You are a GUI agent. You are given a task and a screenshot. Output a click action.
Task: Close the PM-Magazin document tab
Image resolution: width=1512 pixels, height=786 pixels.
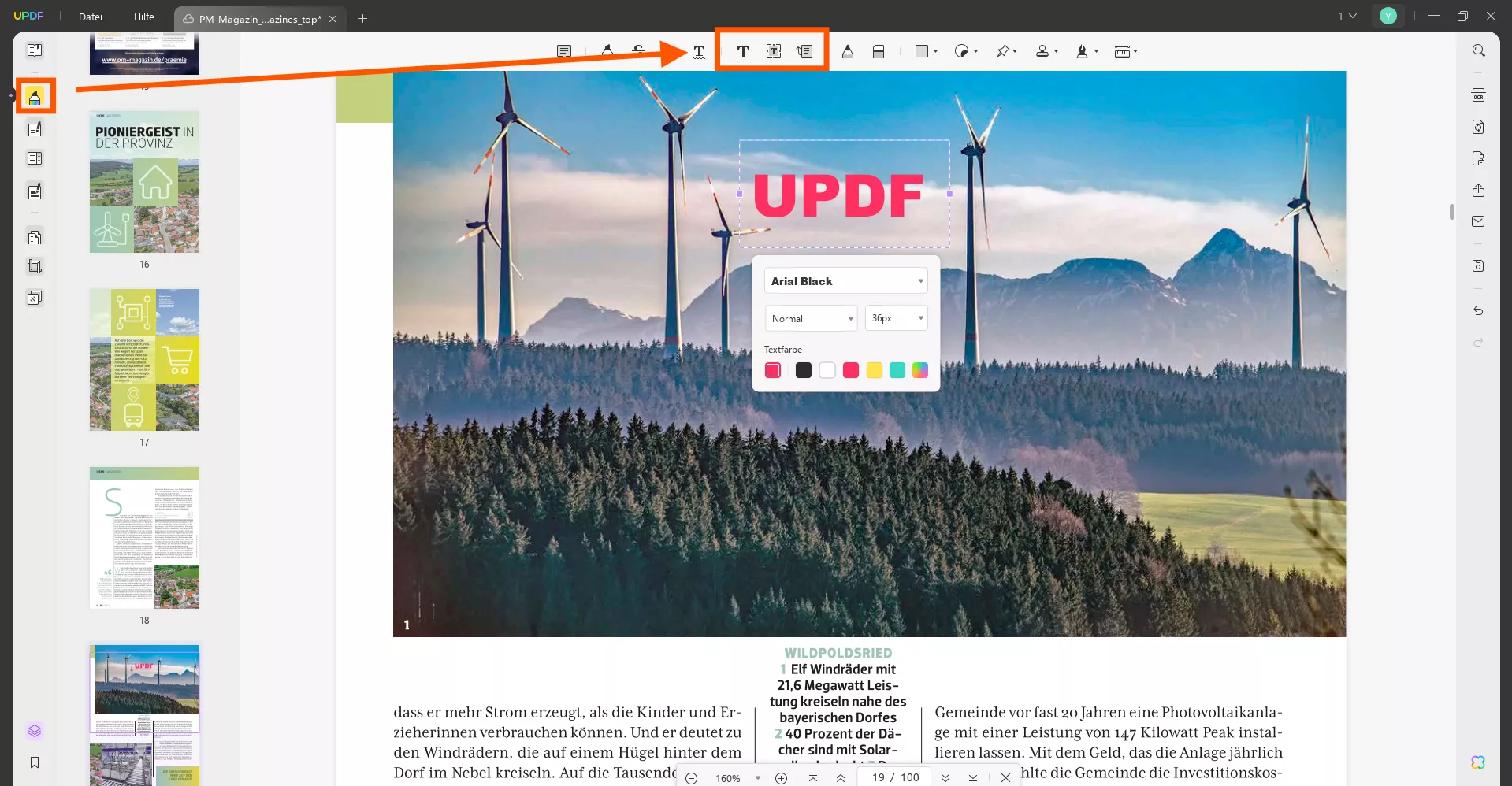coord(332,19)
